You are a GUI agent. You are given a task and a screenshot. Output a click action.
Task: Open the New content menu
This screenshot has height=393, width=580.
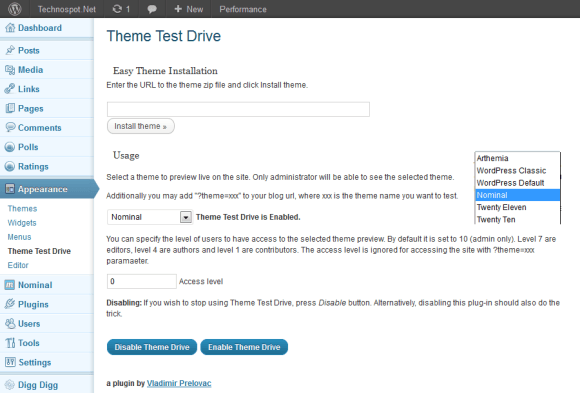coord(189,9)
